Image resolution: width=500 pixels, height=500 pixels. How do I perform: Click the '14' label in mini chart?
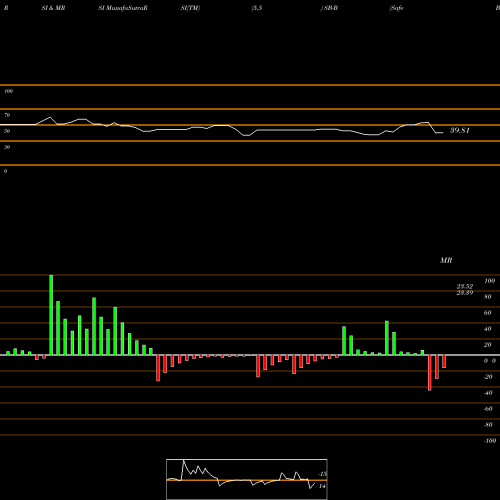[322, 486]
